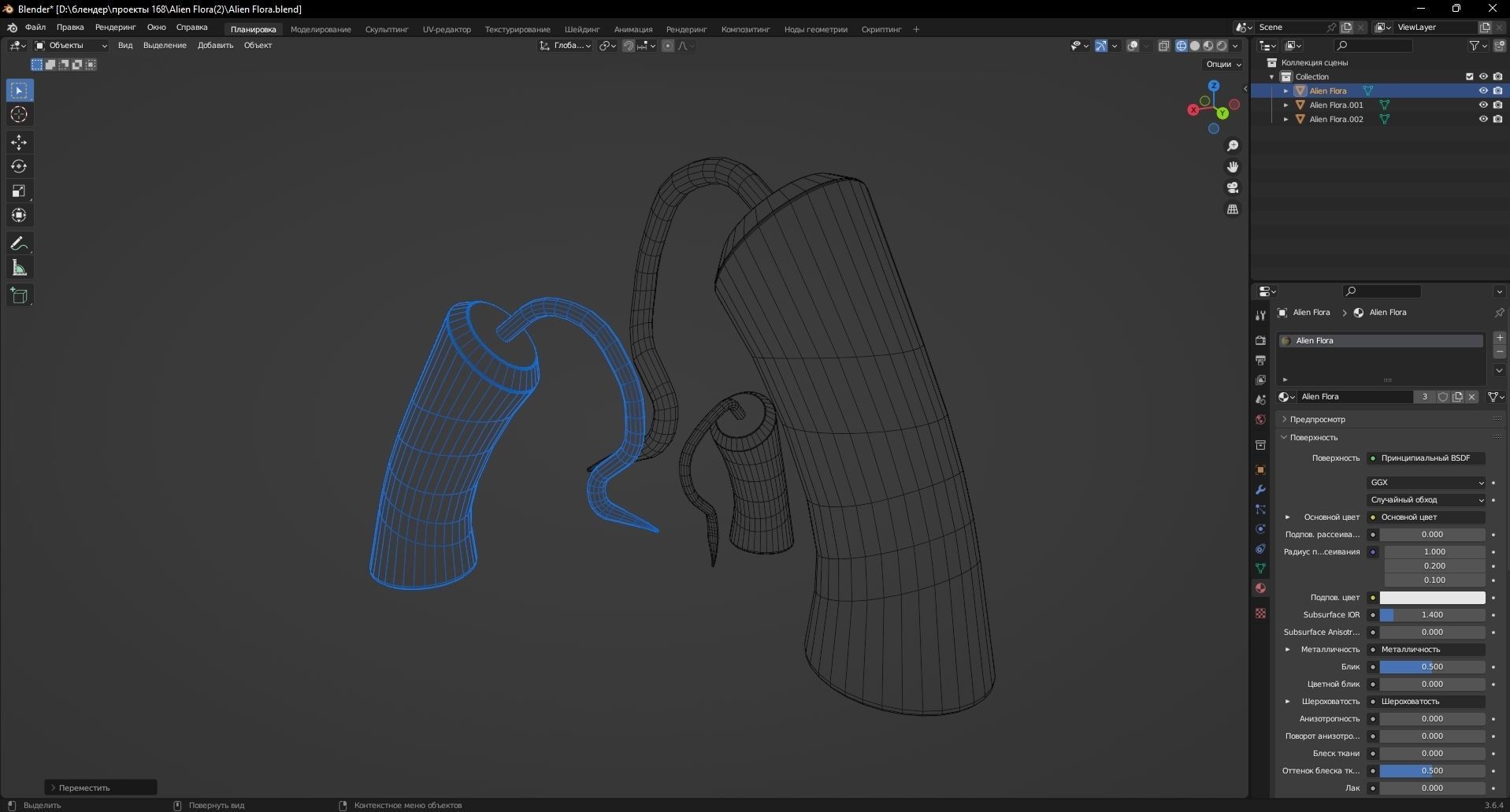The width and height of the screenshot is (1510, 812).
Task: Uncheck the Collection exclude checkbox
Action: pyautogui.click(x=1469, y=76)
